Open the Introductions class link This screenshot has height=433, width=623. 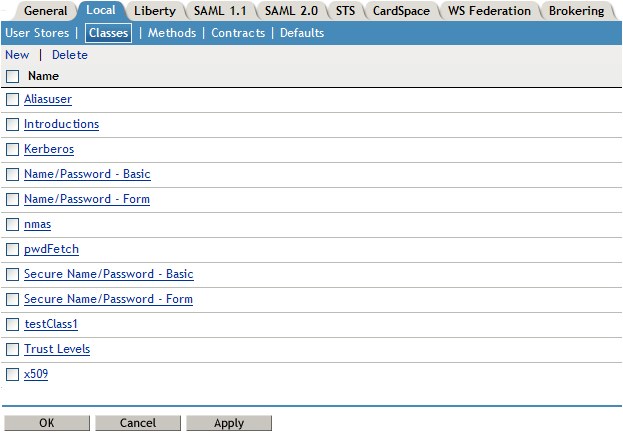(61, 124)
